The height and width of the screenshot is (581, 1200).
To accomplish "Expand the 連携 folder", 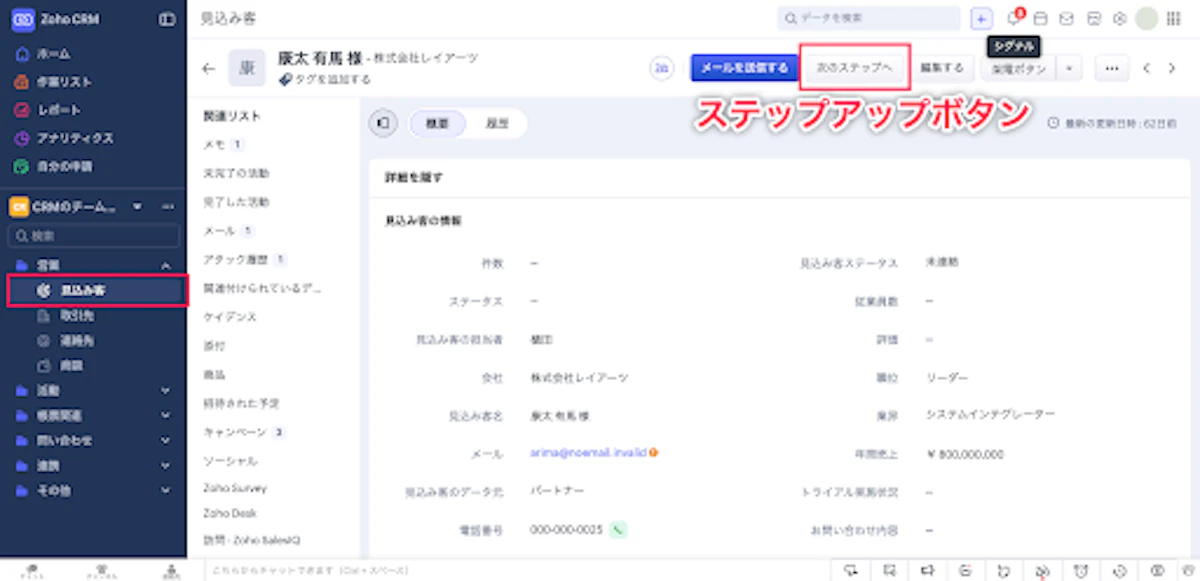I will pyautogui.click(x=166, y=466).
